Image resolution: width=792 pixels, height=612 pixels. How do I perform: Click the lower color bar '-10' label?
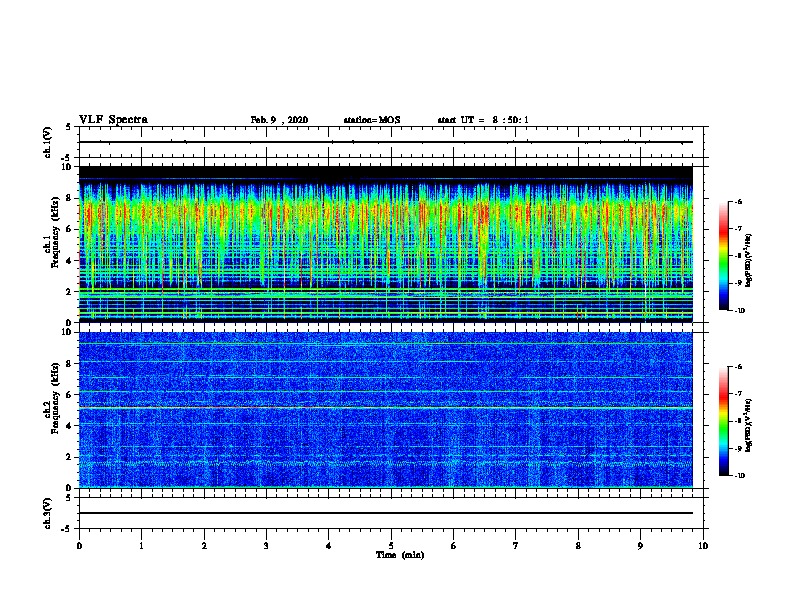(x=739, y=476)
